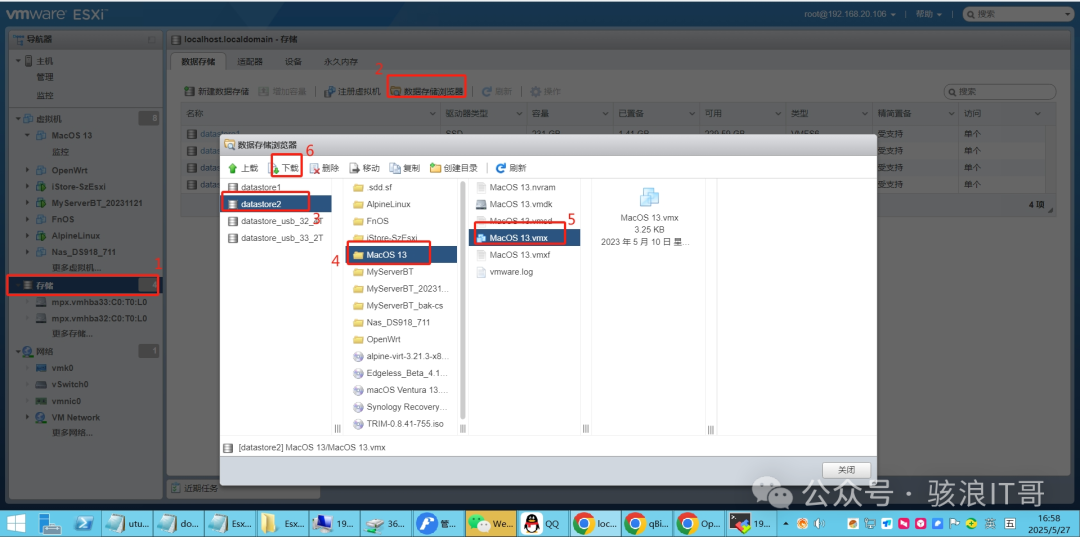This screenshot has width=1080, height=537.
Task: Expand the FnOS VM in navigator
Action: 28,219
